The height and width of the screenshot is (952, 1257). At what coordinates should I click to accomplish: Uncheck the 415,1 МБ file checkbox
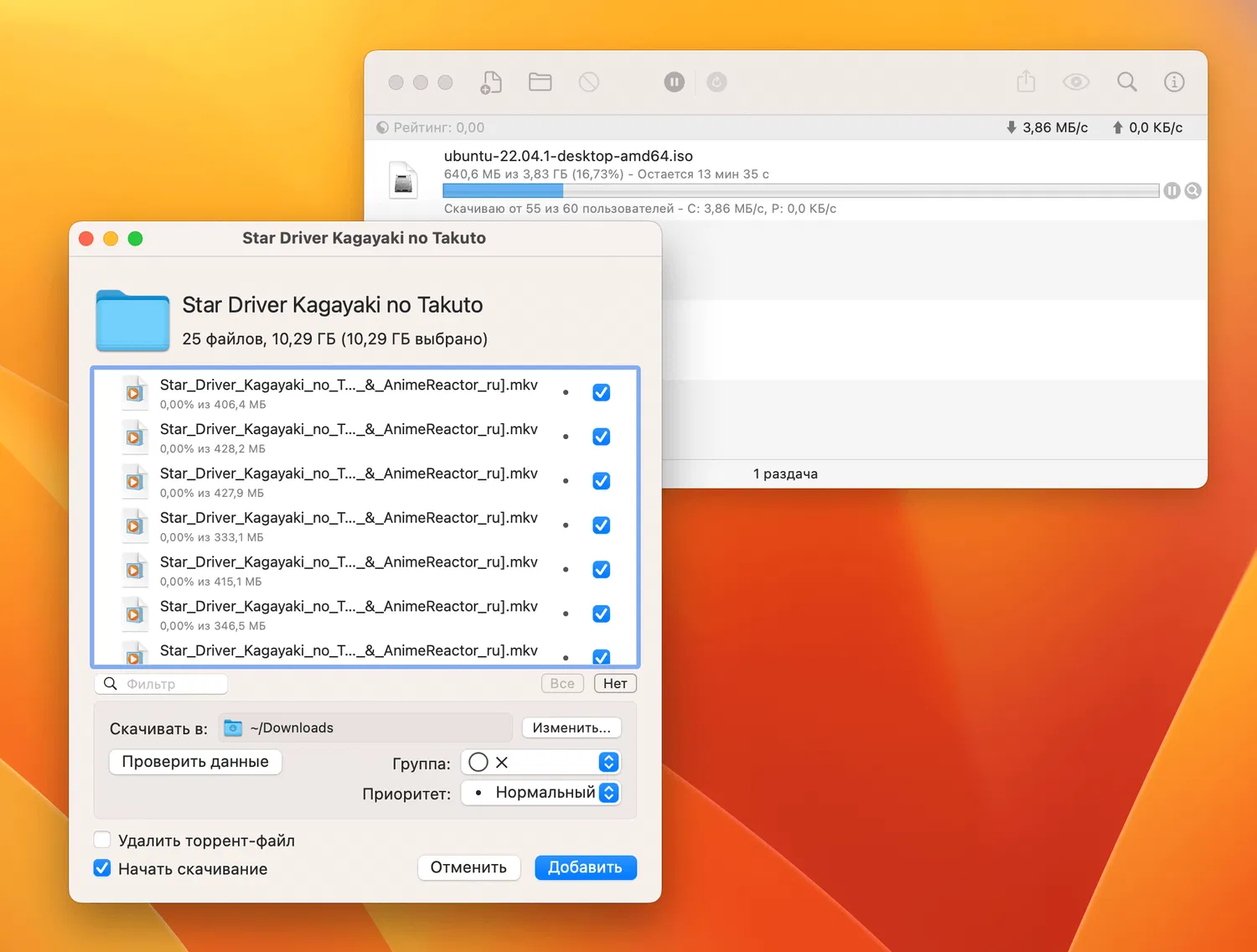pyautogui.click(x=602, y=570)
